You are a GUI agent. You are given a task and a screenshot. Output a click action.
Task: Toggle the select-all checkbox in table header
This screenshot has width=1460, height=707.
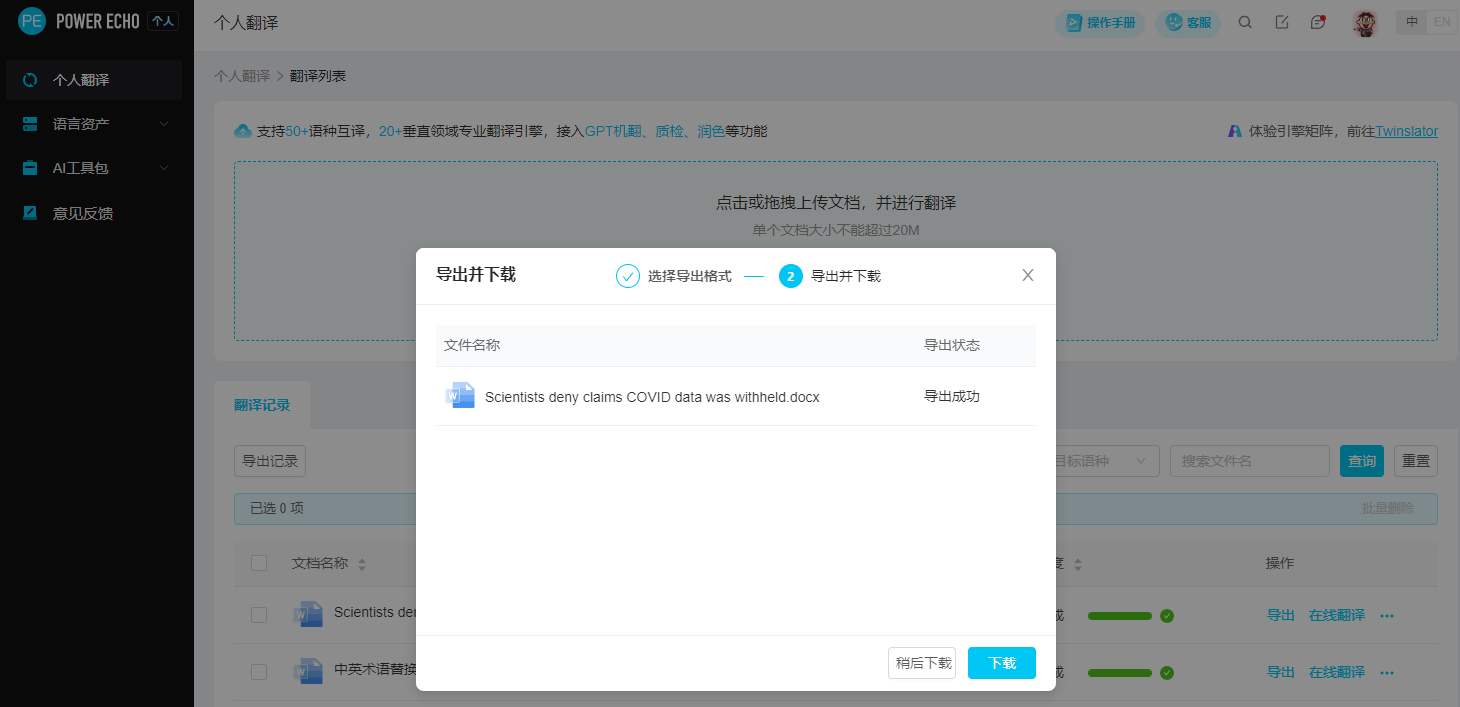(x=259, y=562)
